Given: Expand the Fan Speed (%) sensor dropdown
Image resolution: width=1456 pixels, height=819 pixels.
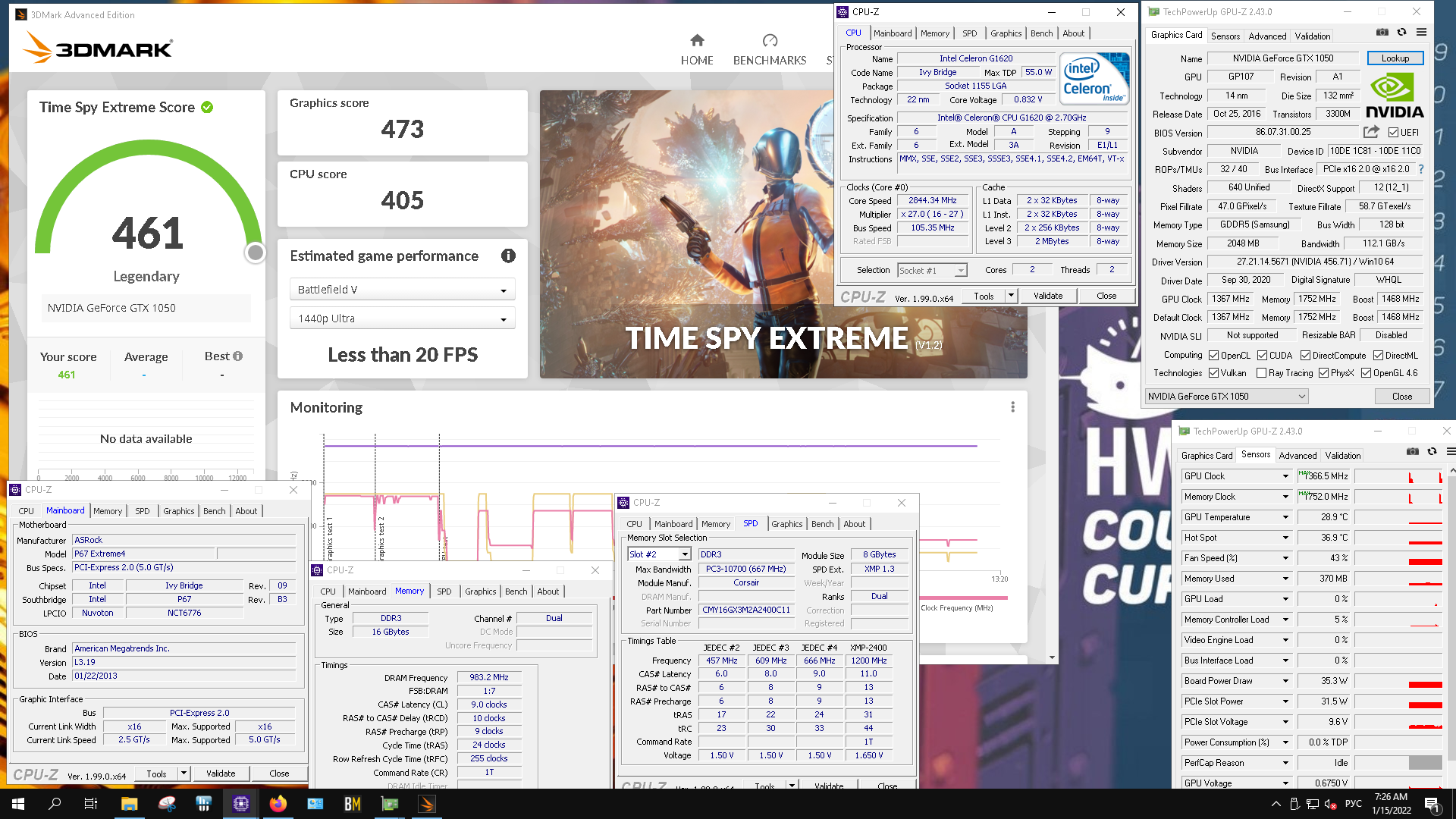Looking at the screenshot, I should (1285, 558).
